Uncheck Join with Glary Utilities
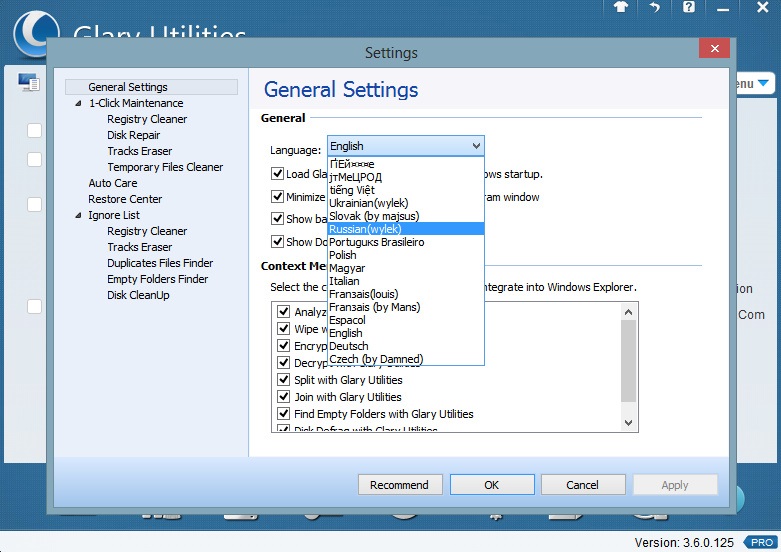781x552 pixels. (x=284, y=397)
